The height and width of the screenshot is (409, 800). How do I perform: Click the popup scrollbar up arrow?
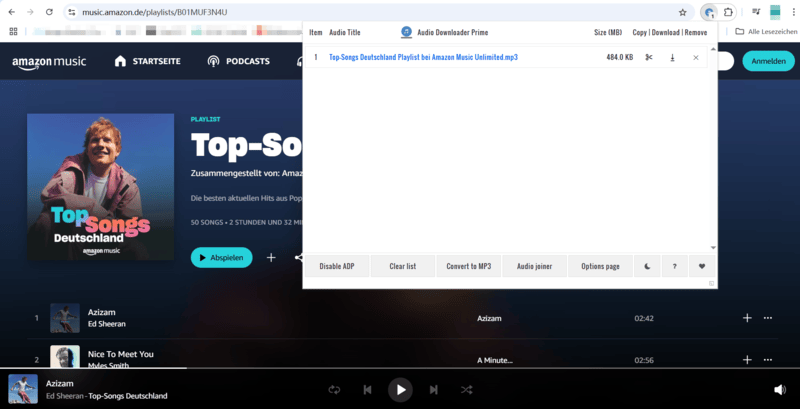(x=713, y=48)
